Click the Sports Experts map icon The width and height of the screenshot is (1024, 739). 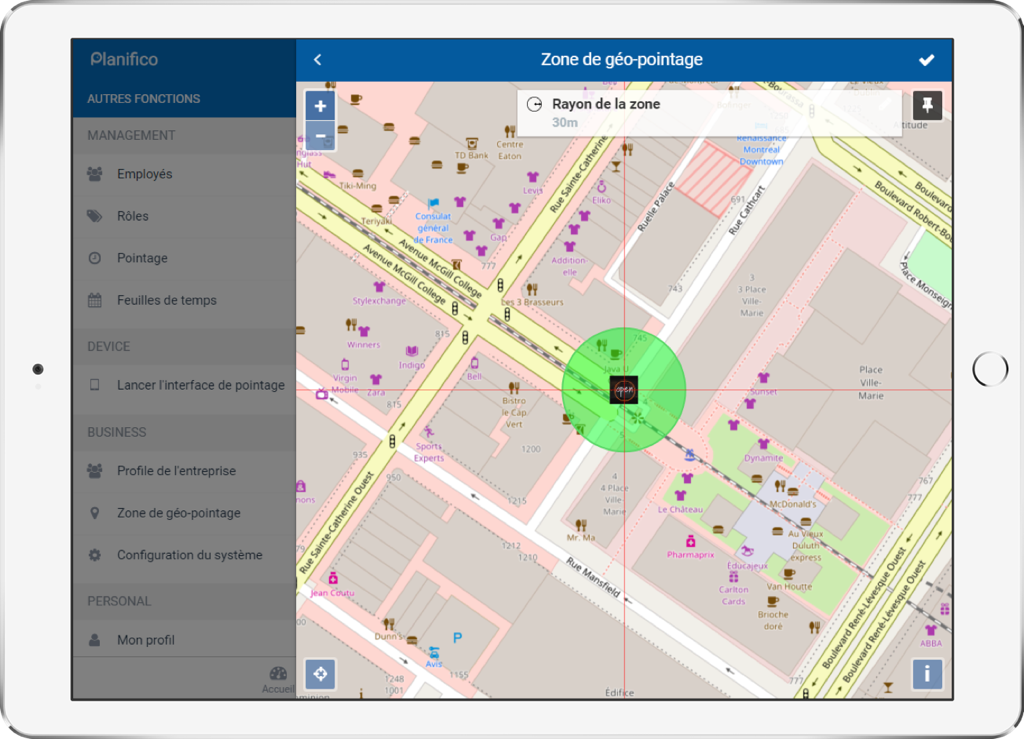[x=428, y=432]
